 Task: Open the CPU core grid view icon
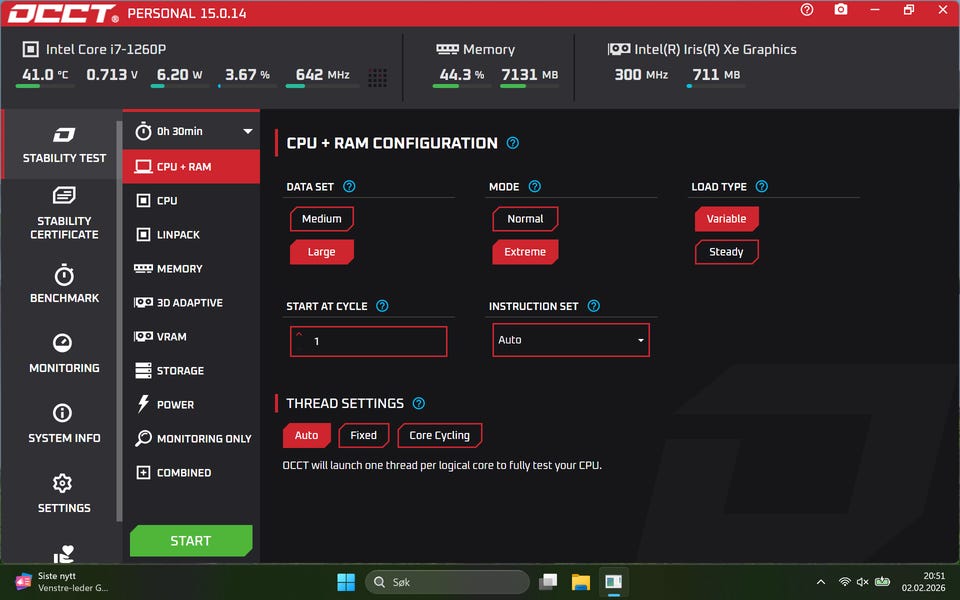[x=378, y=78]
